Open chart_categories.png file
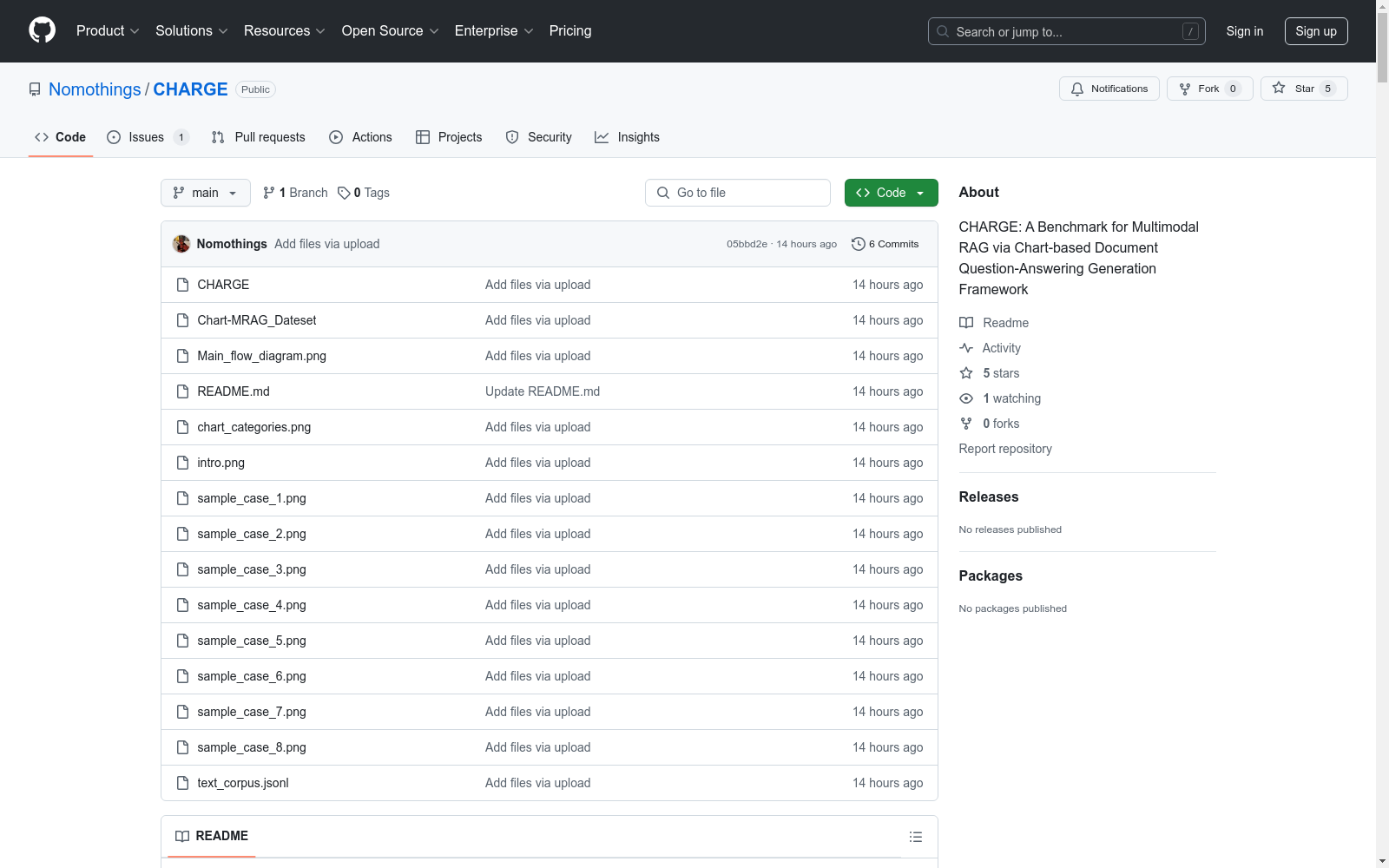The width and height of the screenshot is (1389, 868). [x=254, y=427]
